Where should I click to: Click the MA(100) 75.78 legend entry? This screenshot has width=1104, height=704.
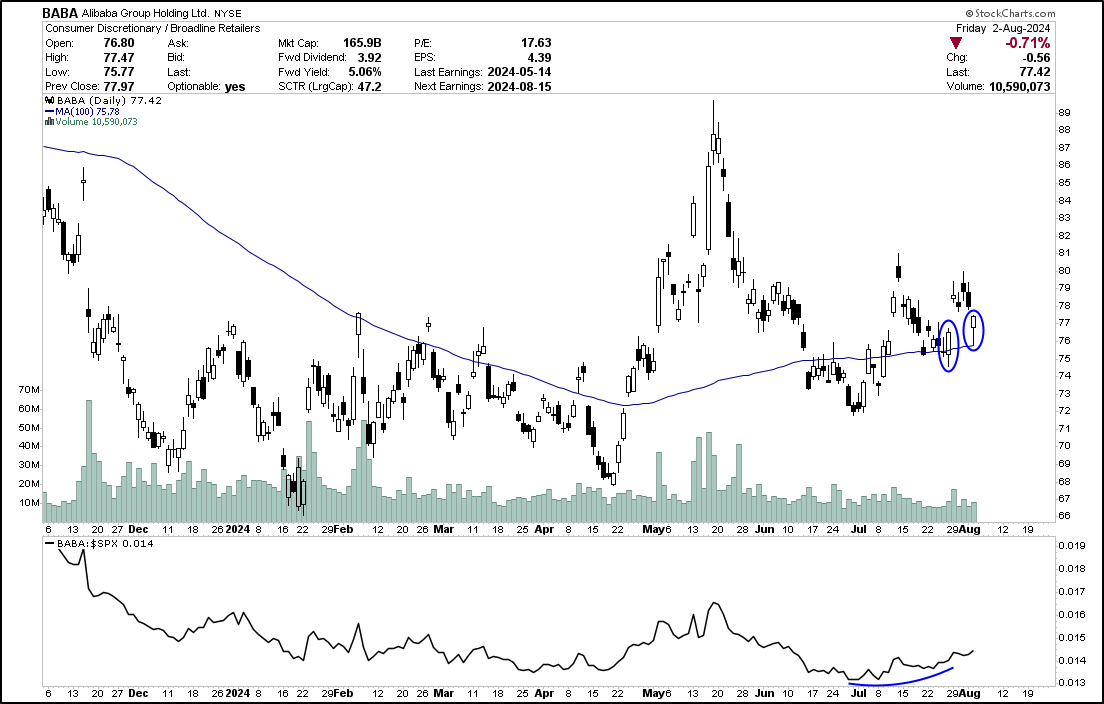pyautogui.click(x=82, y=111)
